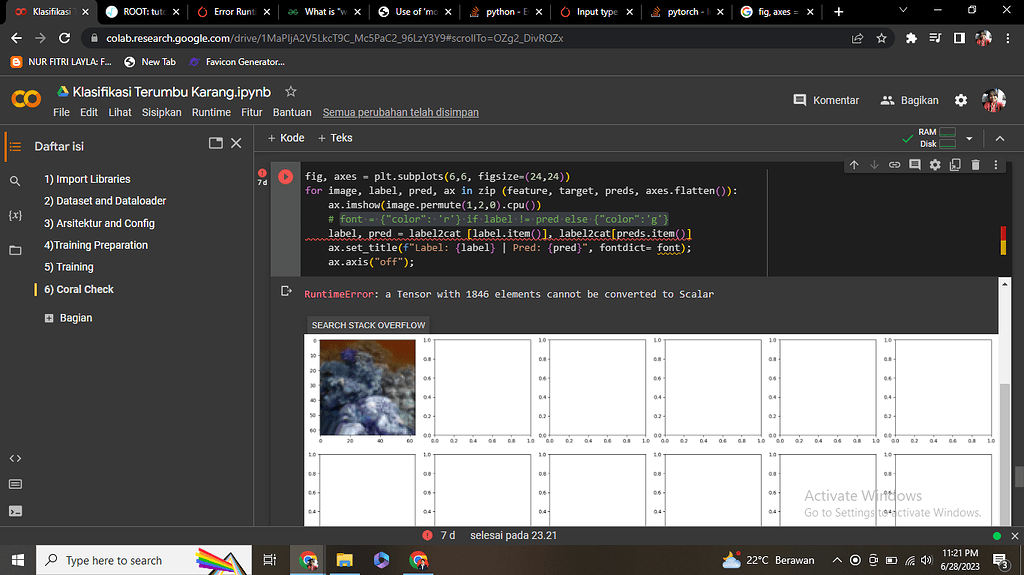The width and height of the screenshot is (1024, 575).
Task: Bookmark this page with star icon
Action: click(882, 39)
